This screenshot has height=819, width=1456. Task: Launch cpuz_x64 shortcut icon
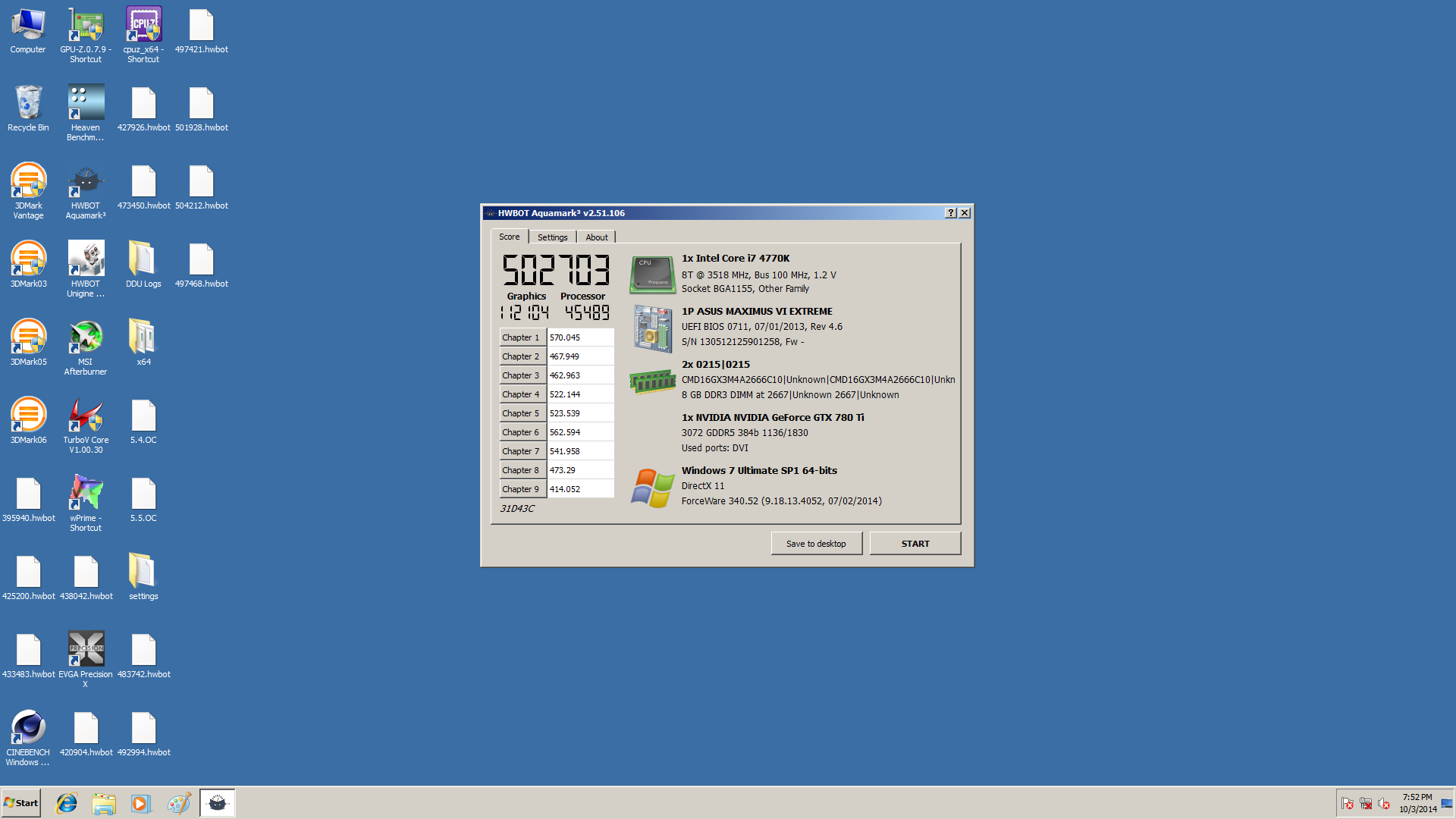click(143, 36)
